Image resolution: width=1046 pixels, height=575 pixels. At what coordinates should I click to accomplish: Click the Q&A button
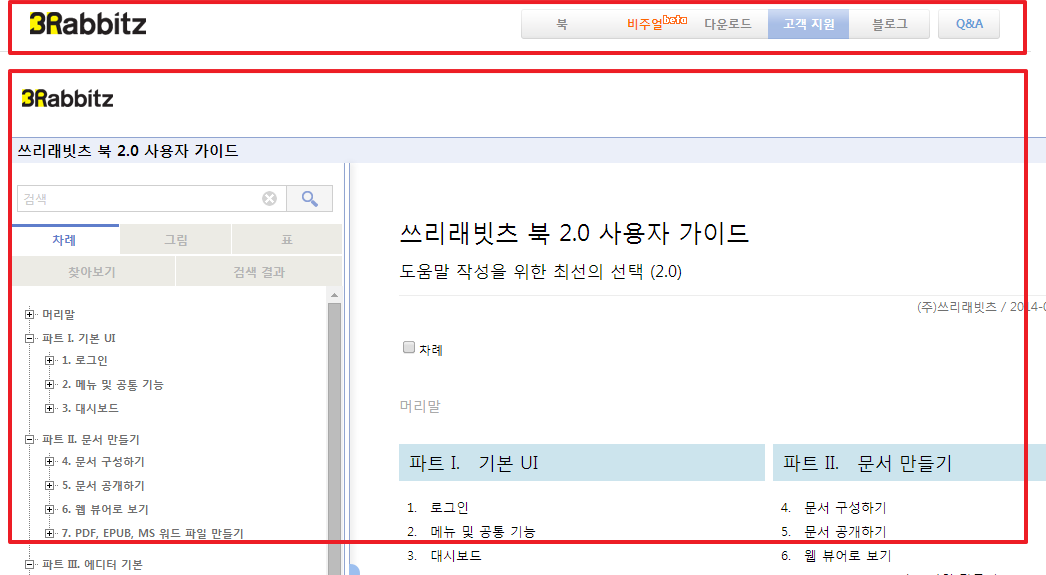point(969,24)
